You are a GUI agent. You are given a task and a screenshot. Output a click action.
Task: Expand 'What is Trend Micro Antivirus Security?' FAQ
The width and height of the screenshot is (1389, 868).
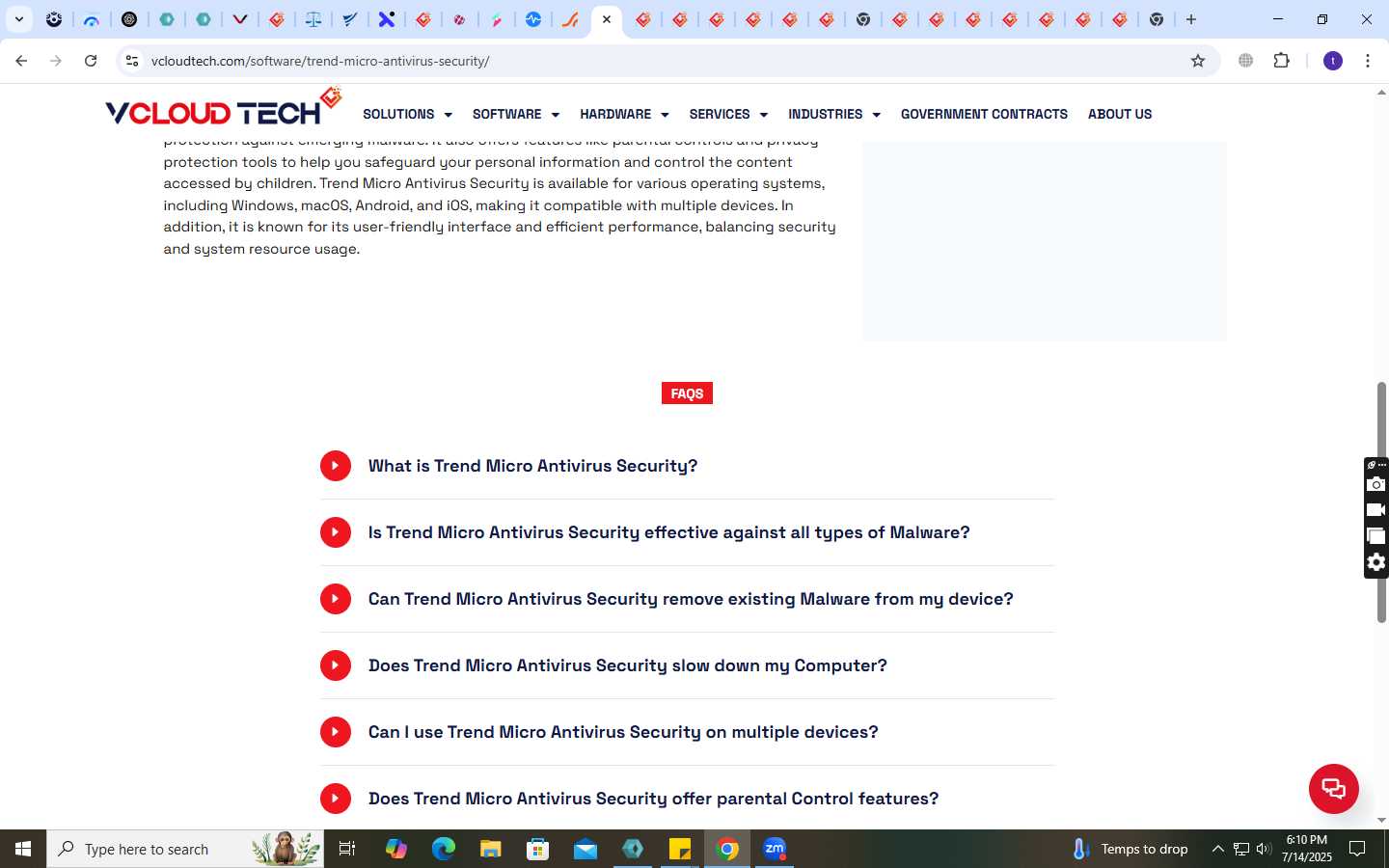point(687,466)
